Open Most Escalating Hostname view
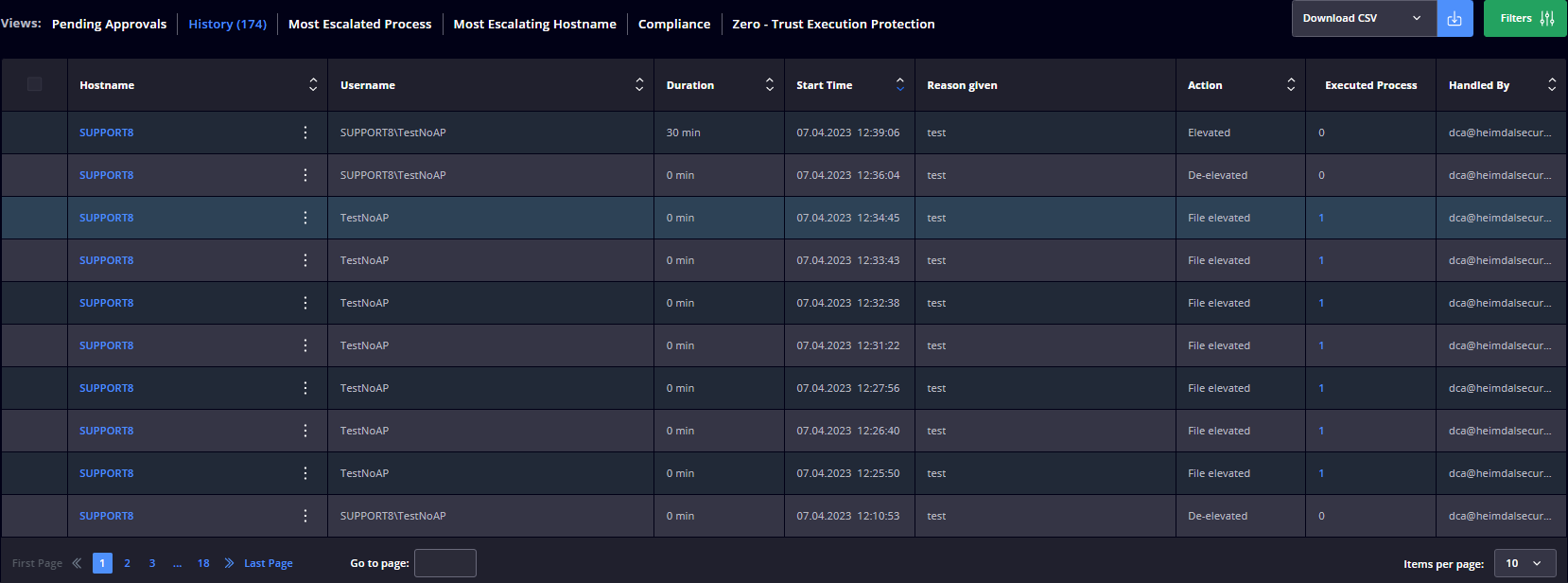This screenshot has height=583, width=1568. point(534,24)
